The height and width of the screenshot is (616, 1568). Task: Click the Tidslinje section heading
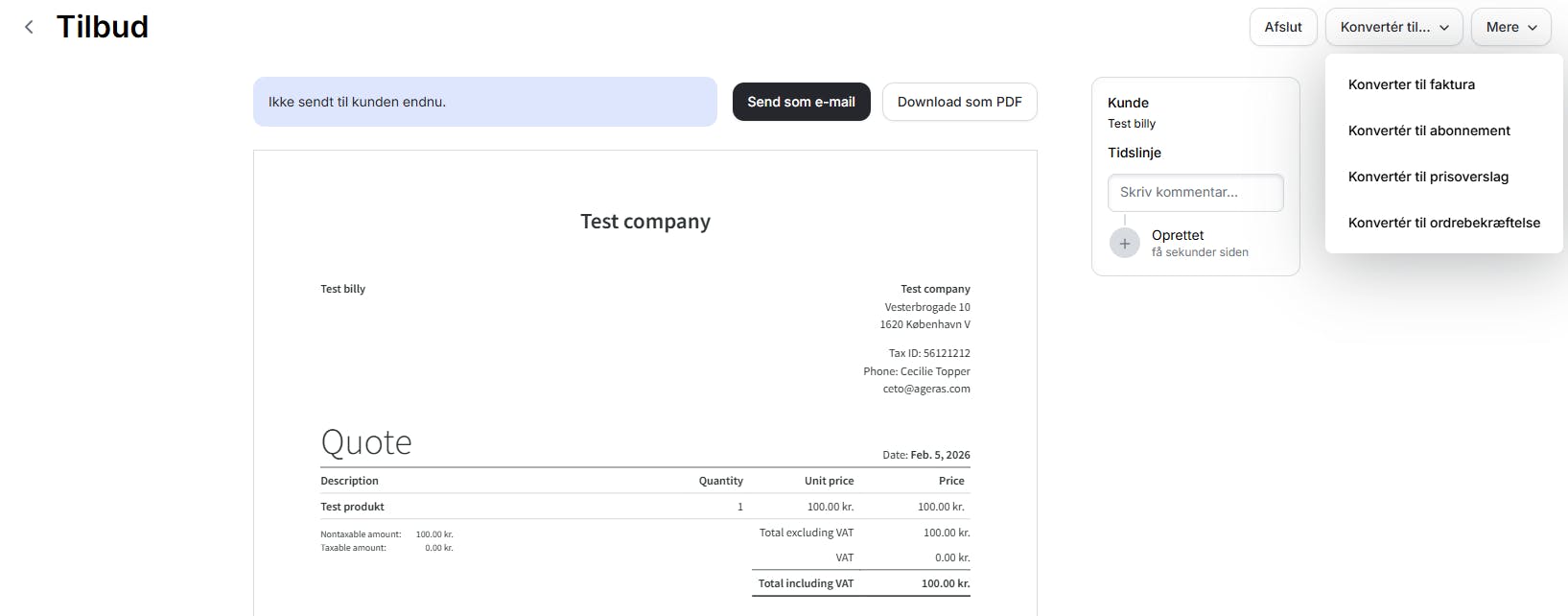pyautogui.click(x=1135, y=153)
